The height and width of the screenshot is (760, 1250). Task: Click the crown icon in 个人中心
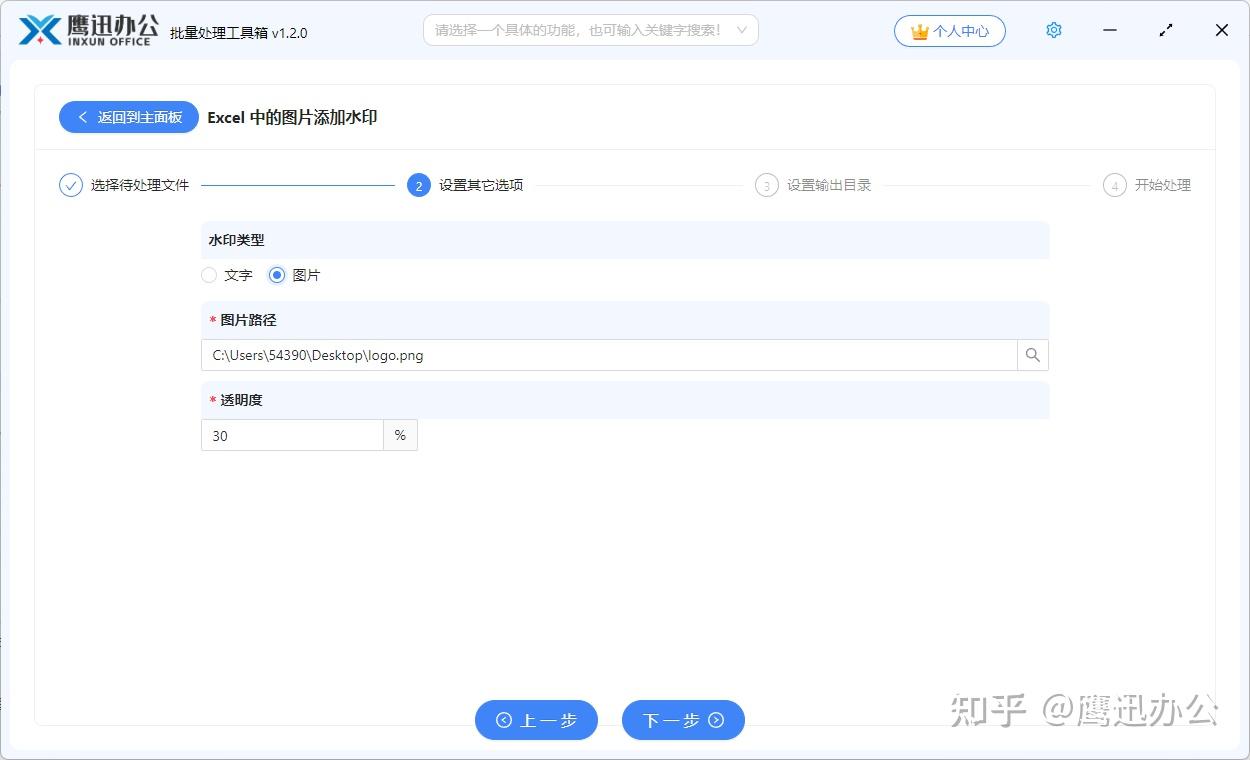coord(920,31)
